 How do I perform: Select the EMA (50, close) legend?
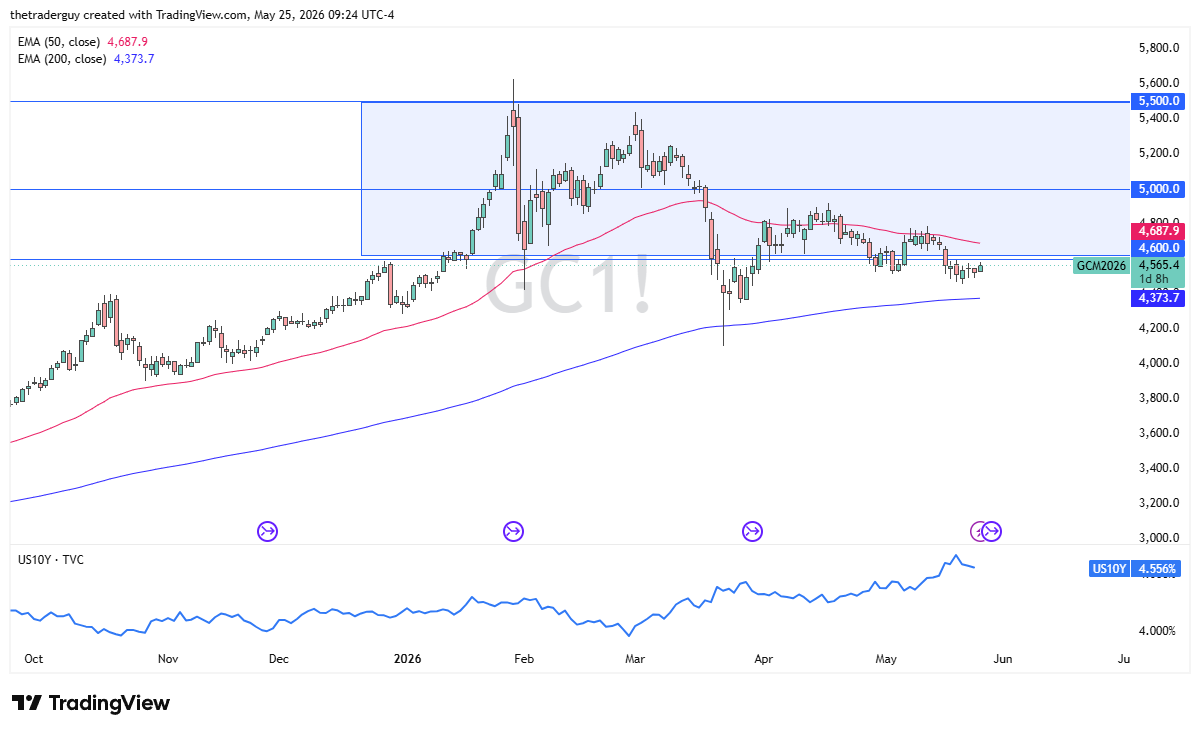(x=83, y=42)
